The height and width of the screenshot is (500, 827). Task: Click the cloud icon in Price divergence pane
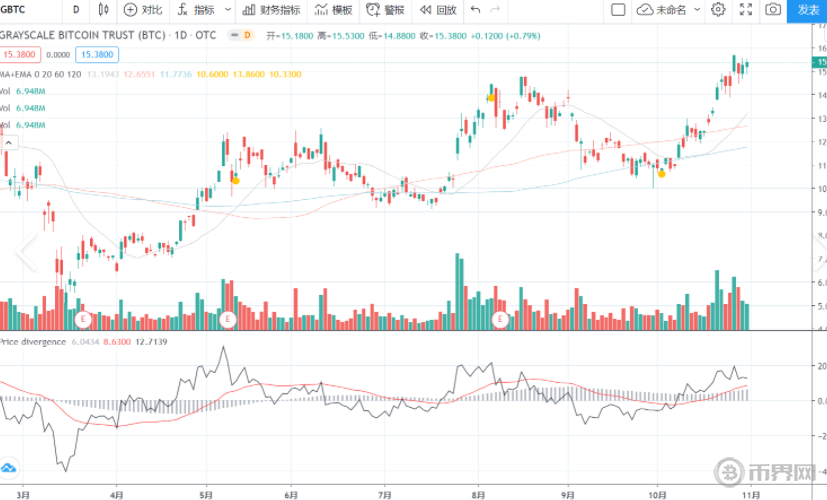point(10,467)
